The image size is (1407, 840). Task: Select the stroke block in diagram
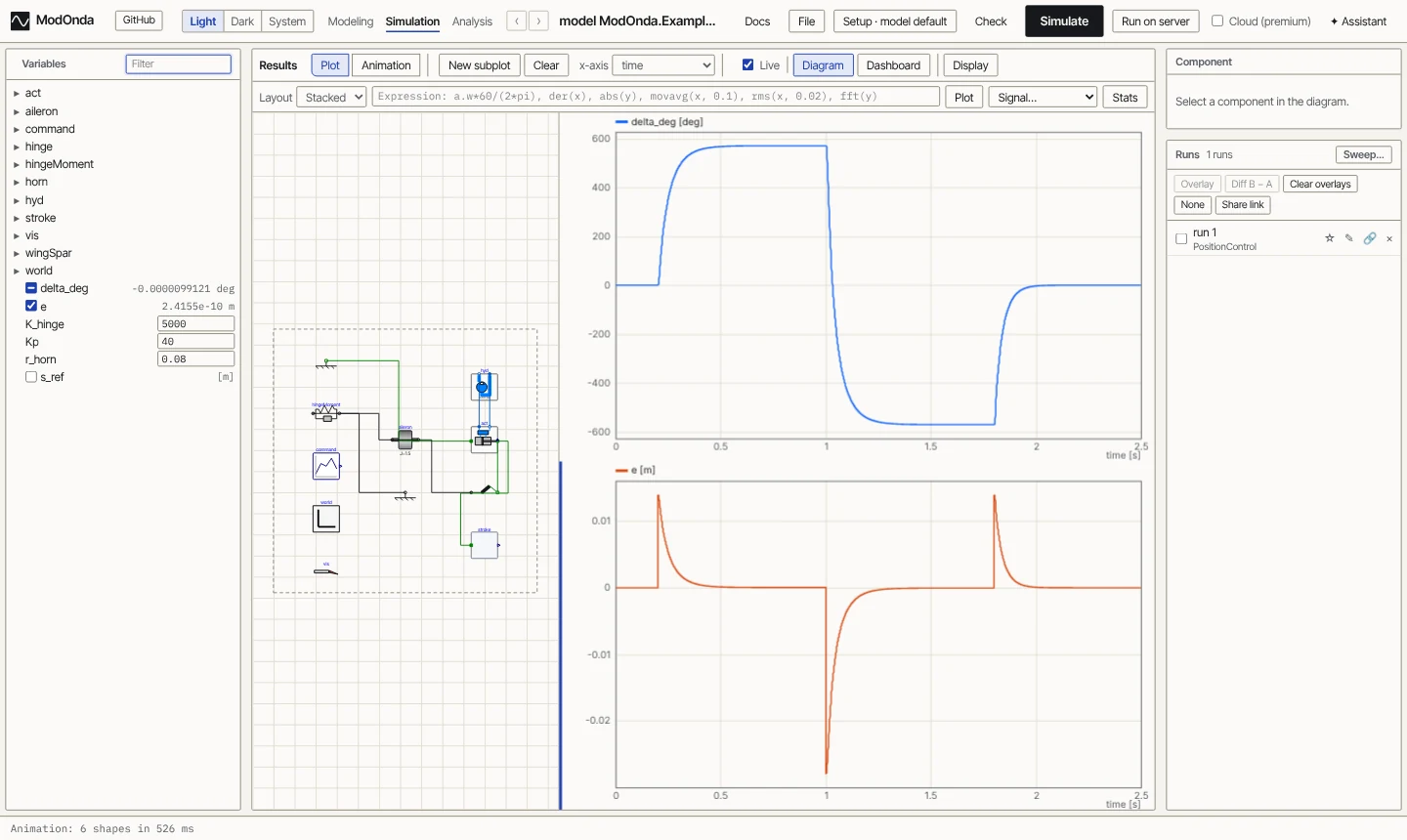485,545
